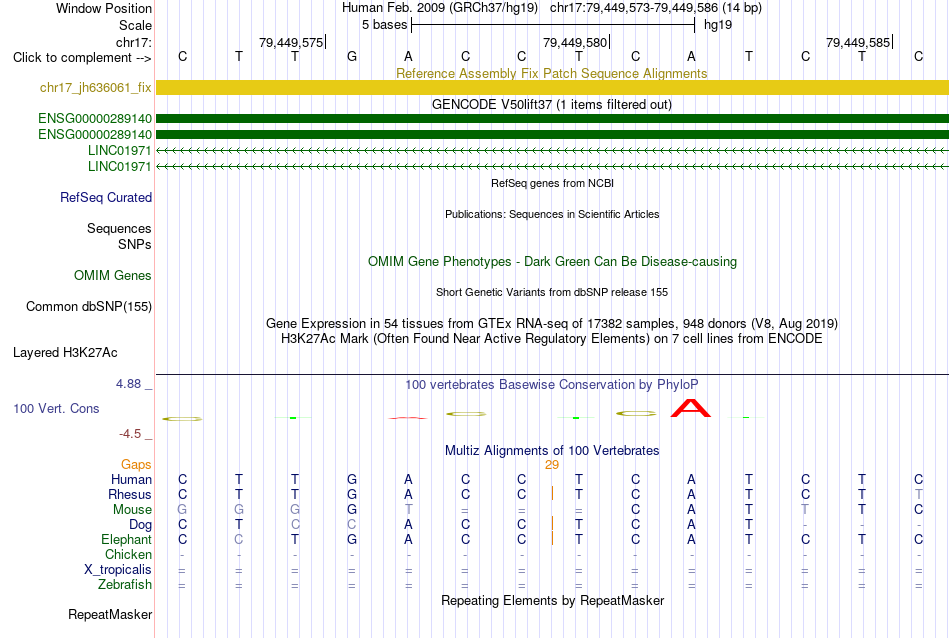Click the Gaps row label
Image resolution: width=950 pixels, height=638 pixels.
pyautogui.click(x=136, y=464)
